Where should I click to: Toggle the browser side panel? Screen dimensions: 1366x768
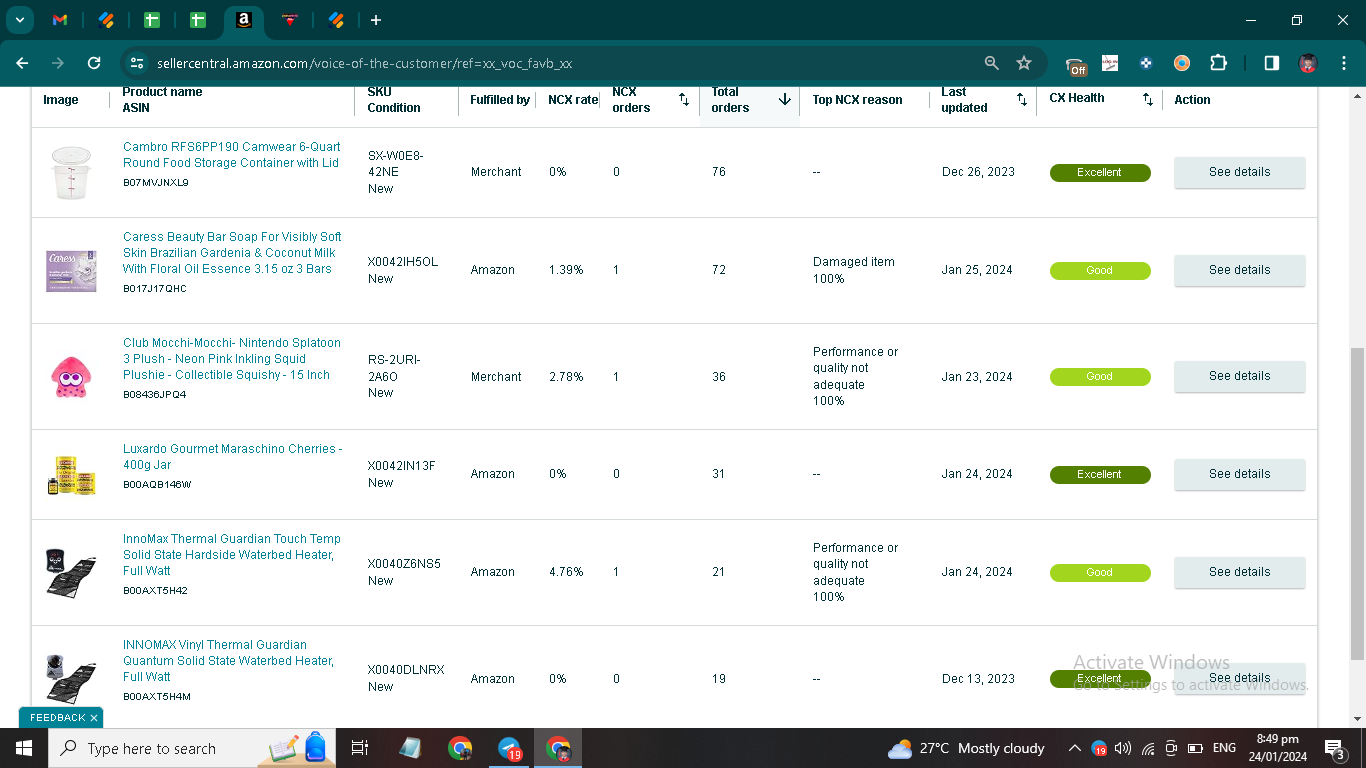(x=1271, y=63)
